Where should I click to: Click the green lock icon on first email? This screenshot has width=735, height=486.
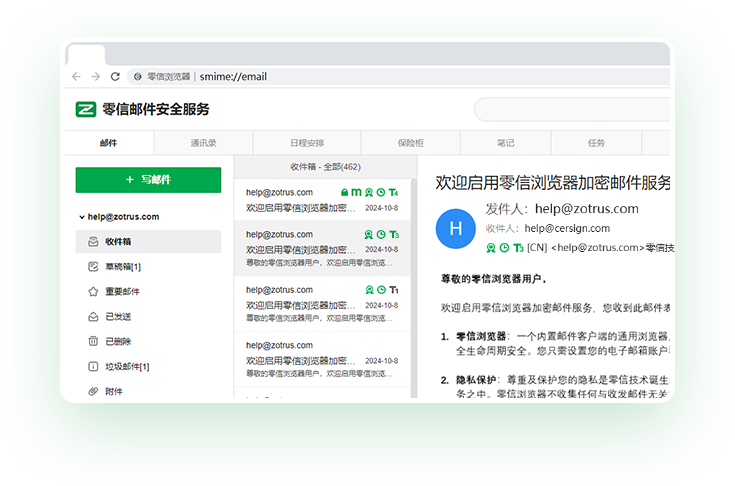coord(344,192)
